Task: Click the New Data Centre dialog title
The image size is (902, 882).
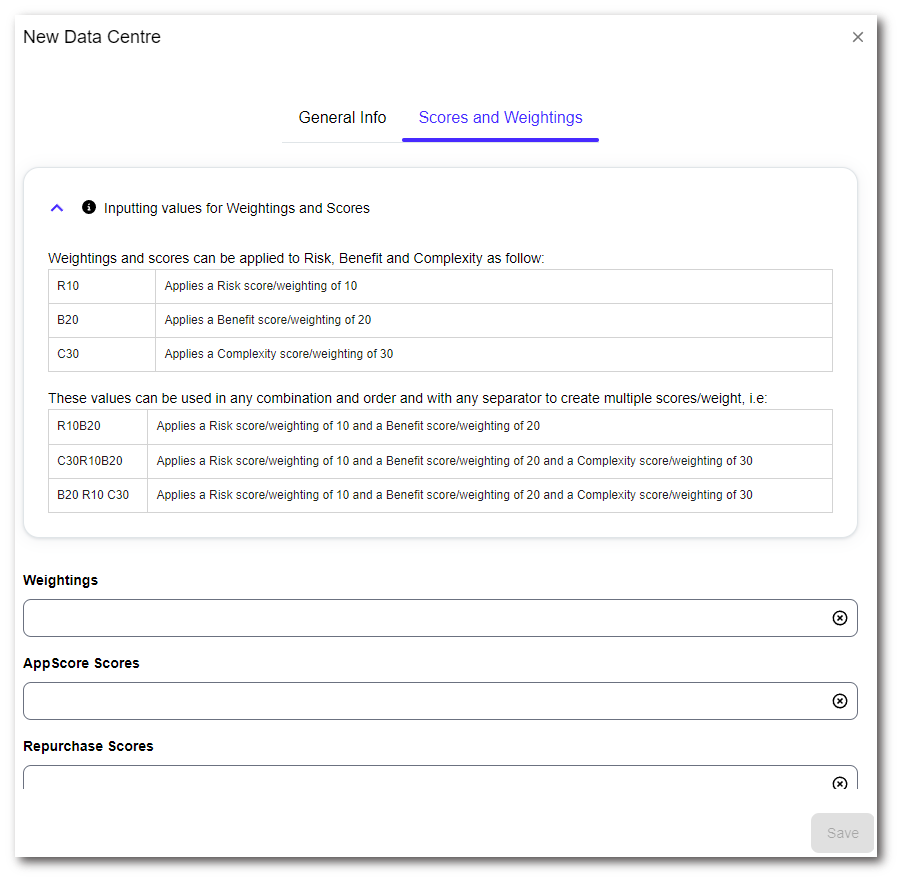Action: pos(92,37)
